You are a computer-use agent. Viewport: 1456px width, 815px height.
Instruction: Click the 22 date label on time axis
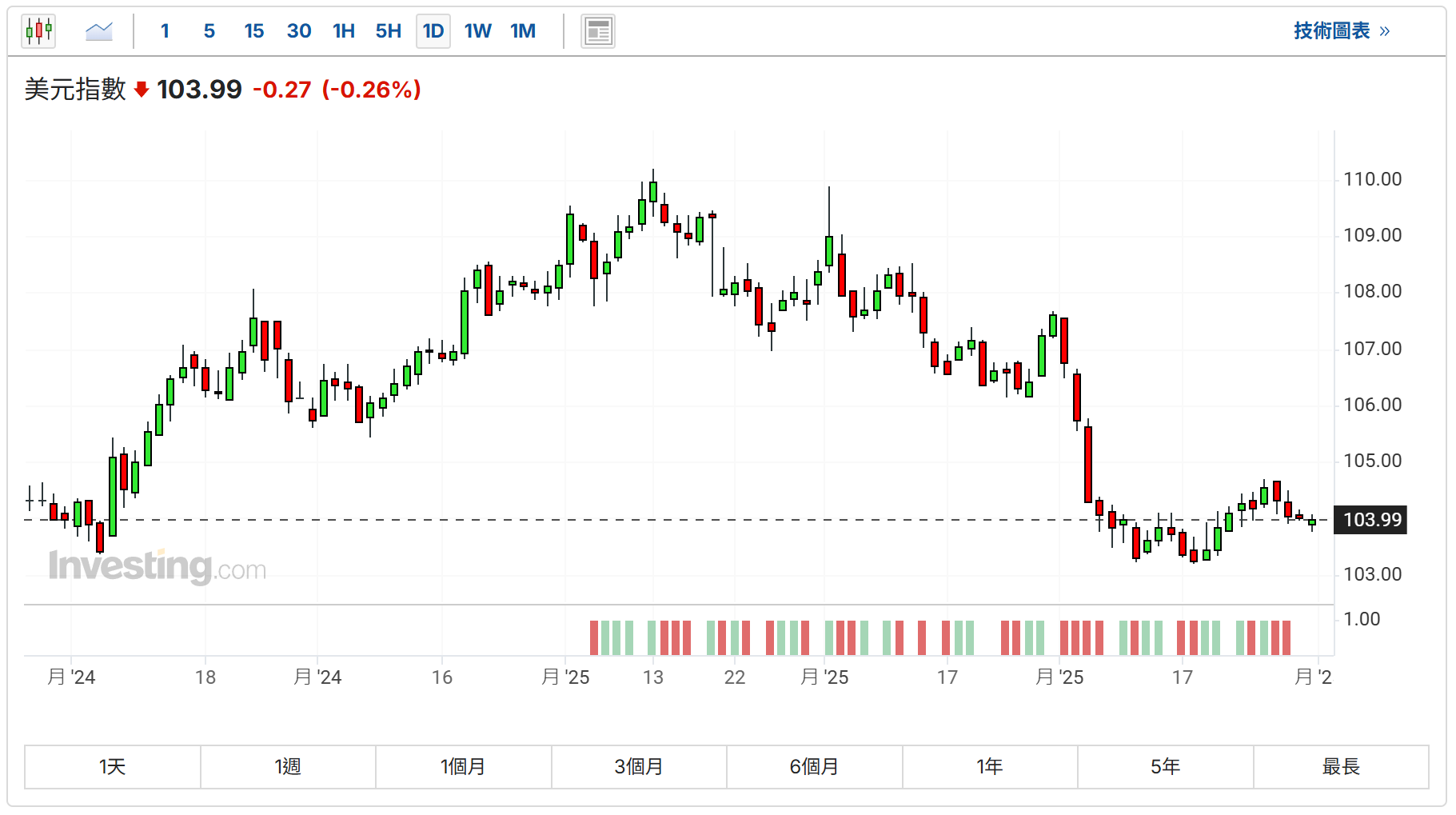coord(735,677)
